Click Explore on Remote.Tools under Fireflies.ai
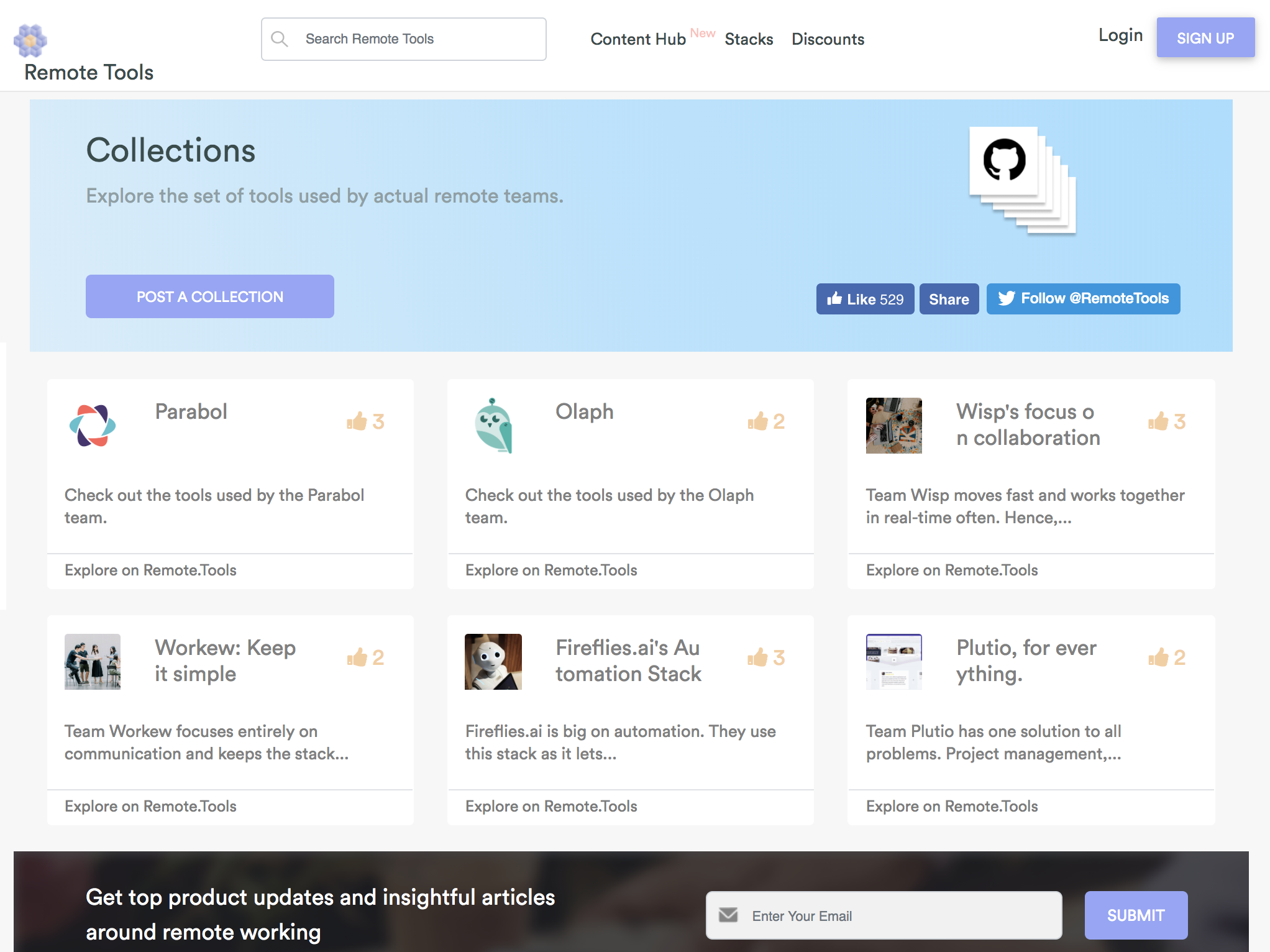 (551, 806)
